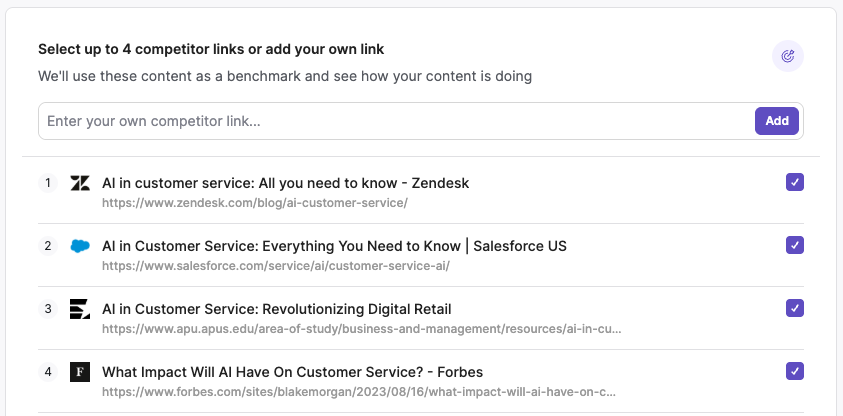Click the zendesk.com blog URL
The height and width of the screenshot is (416, 843).
pos(255,203)
